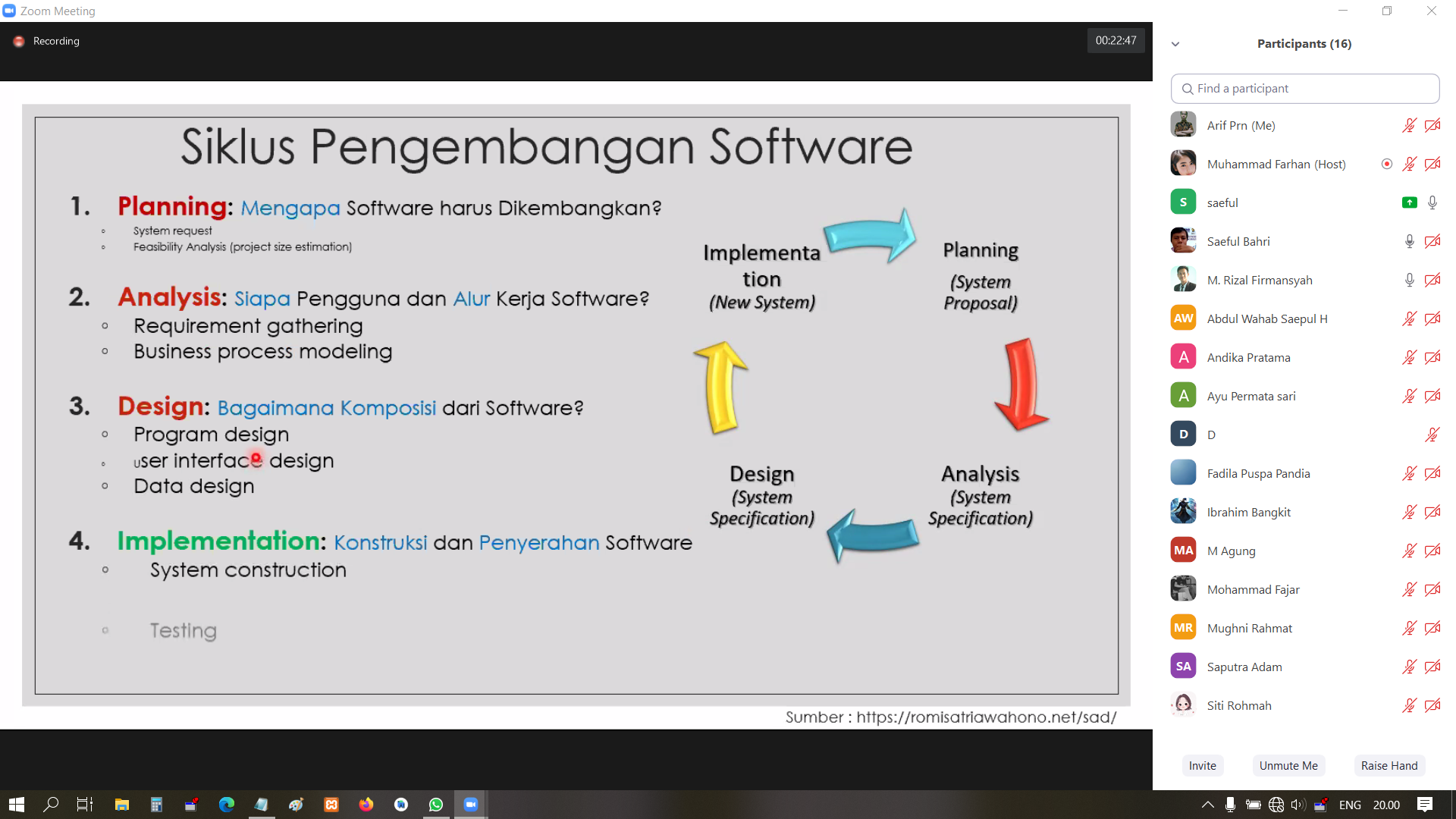Viewport: 1456px width, 819px height.
Task: Click Fadila Puspa Pandia video-off icon
Action: click(1432, 473)
